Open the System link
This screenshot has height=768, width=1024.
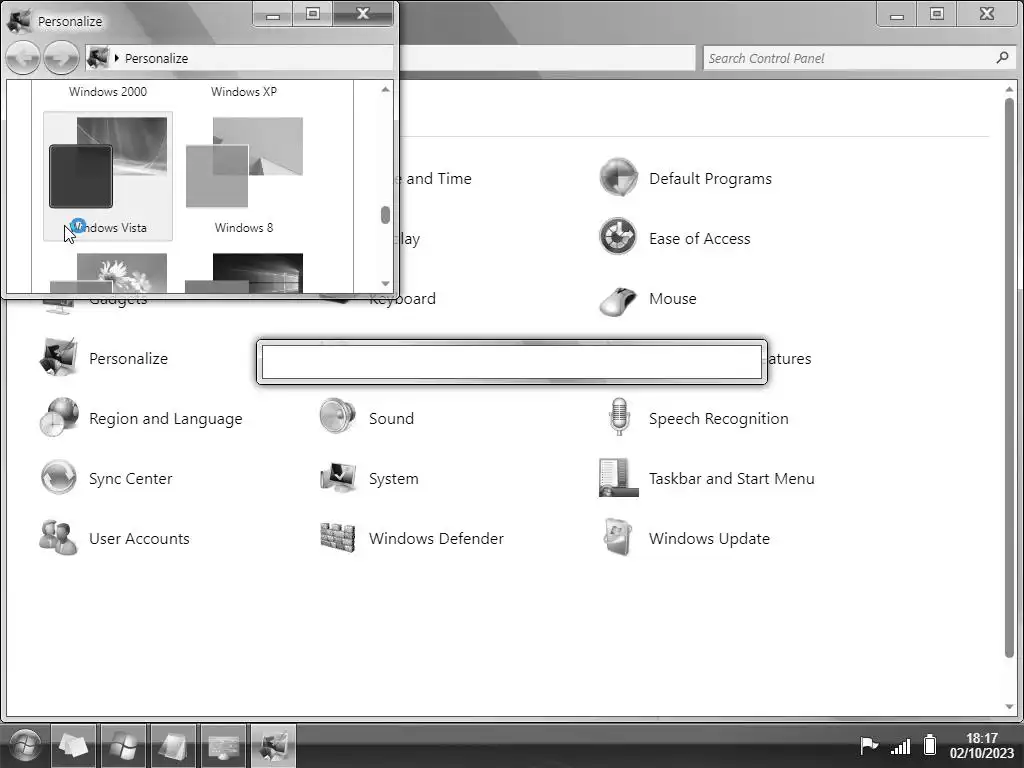click(393, 479)
